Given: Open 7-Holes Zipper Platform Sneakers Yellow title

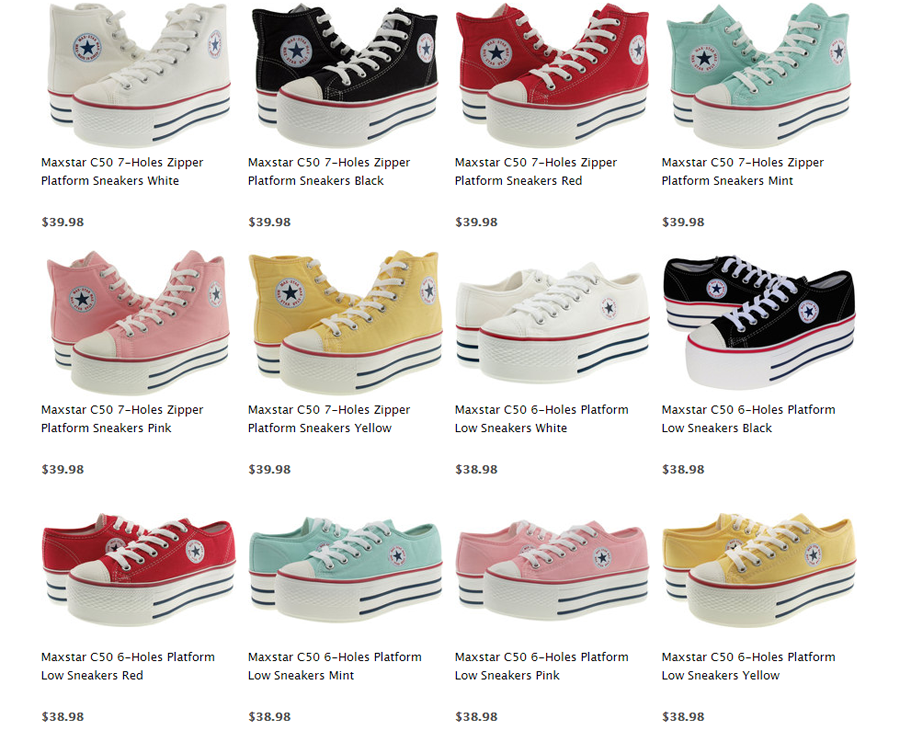Looking at the screenshot, I should click(329, 419).
